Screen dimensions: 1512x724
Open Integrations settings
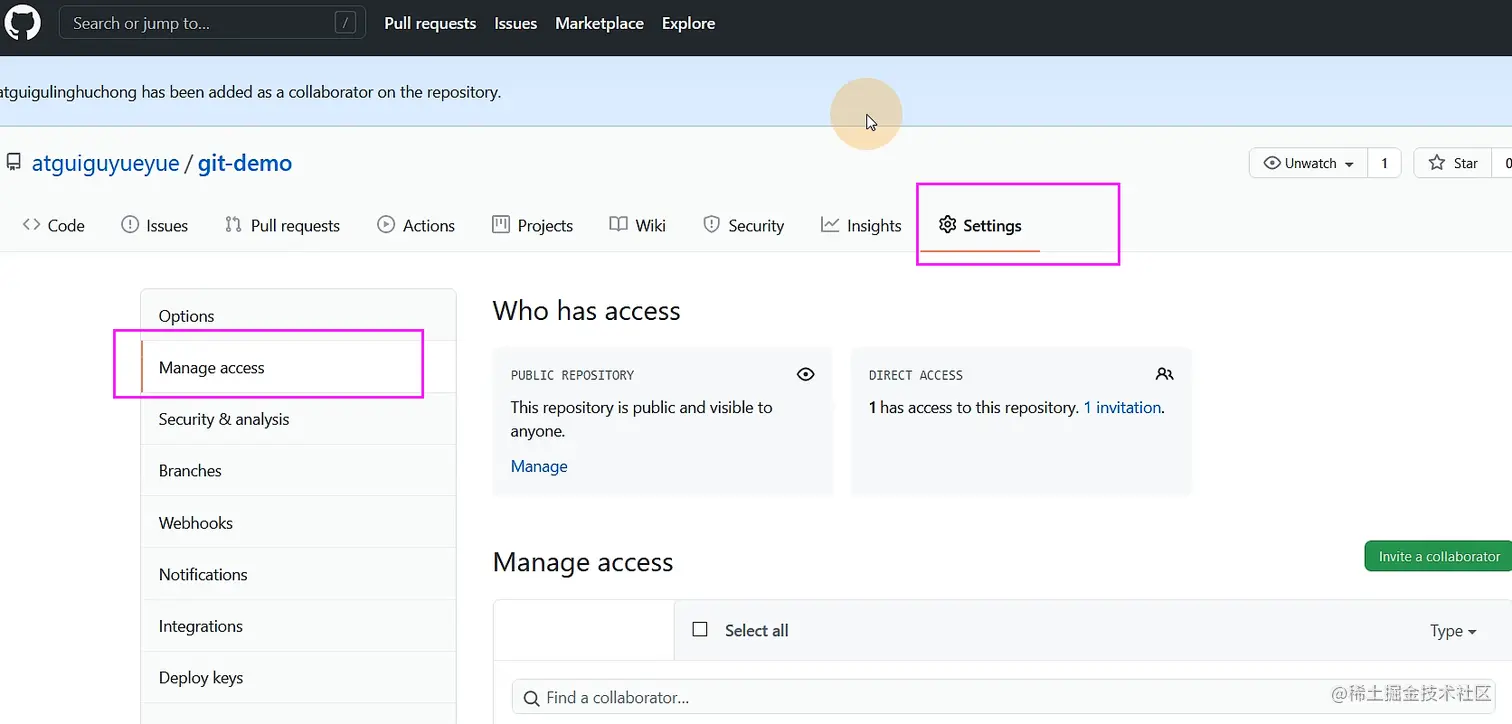298,626
